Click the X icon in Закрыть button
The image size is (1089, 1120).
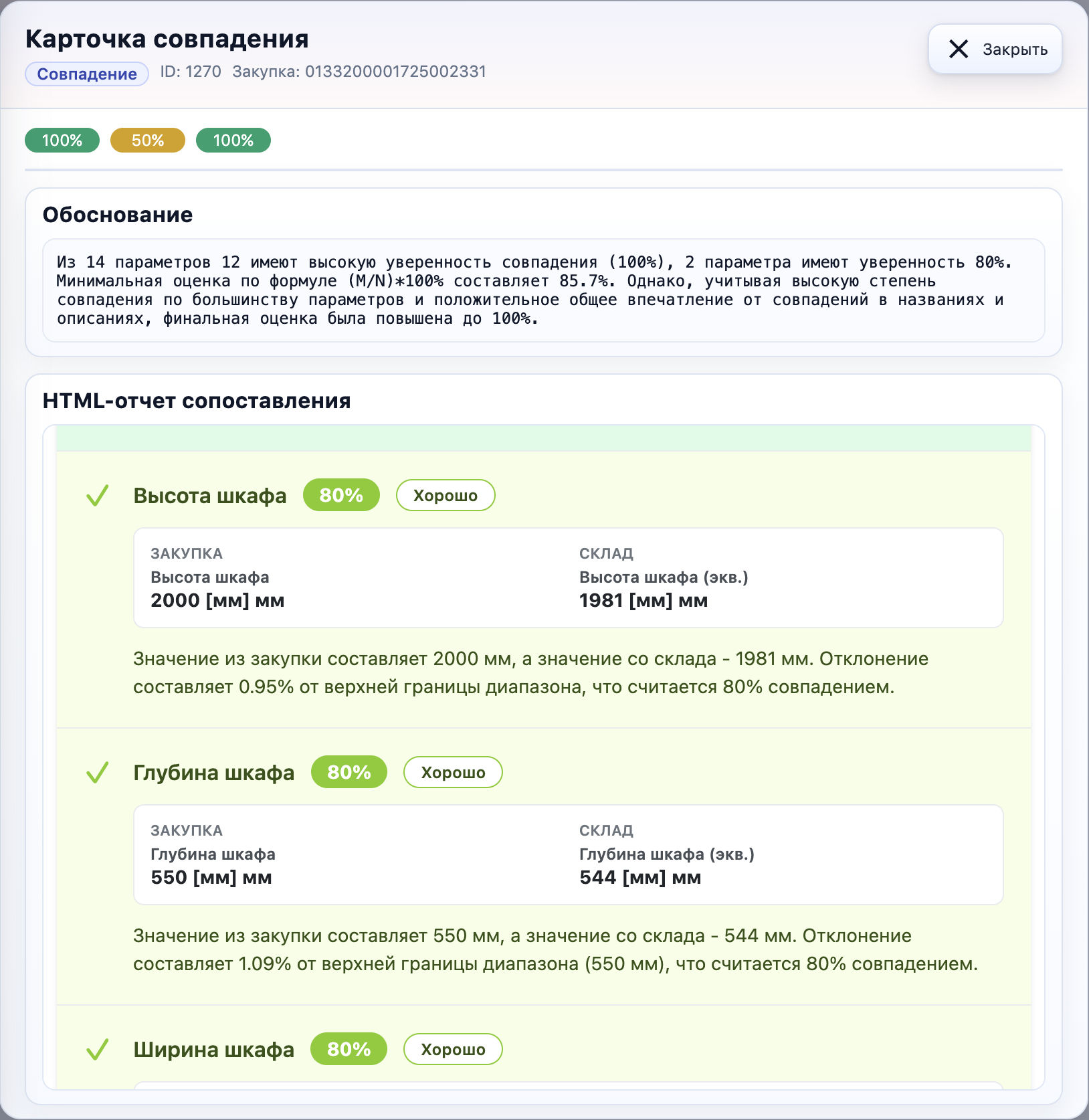[x=958, y=50]
